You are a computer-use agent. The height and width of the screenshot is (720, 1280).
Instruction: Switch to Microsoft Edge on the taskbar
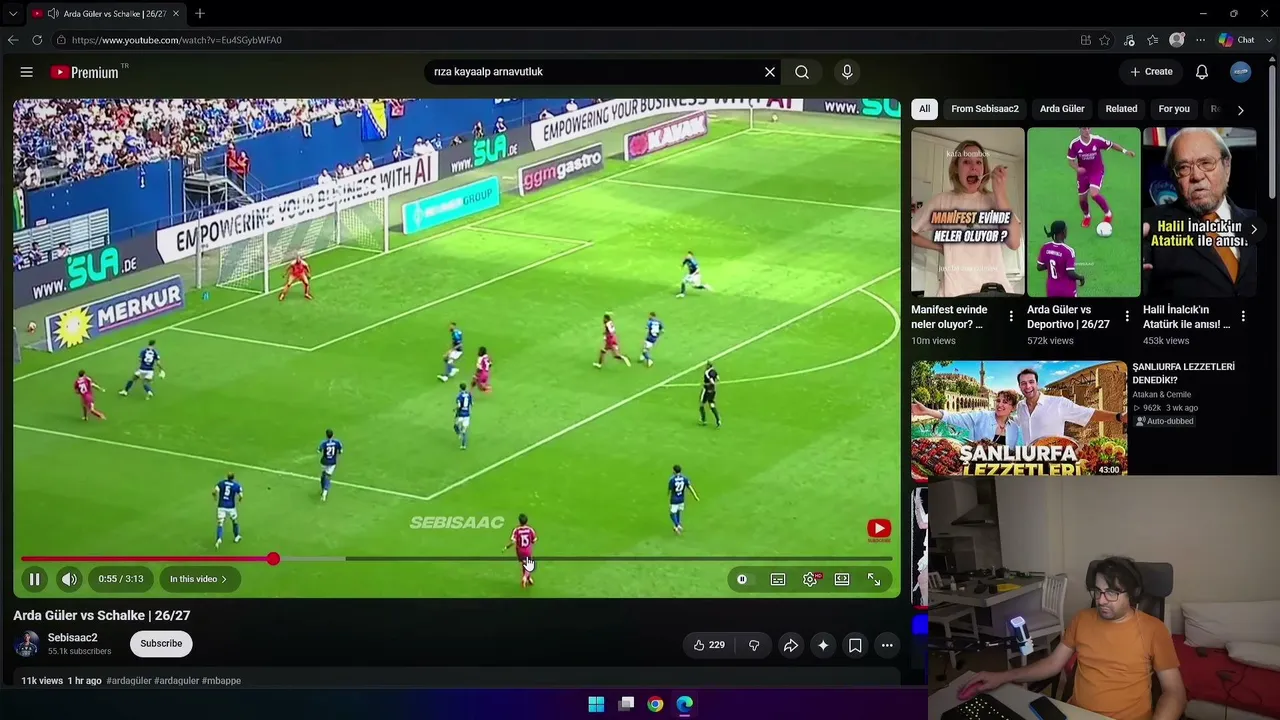coord(685,704)
